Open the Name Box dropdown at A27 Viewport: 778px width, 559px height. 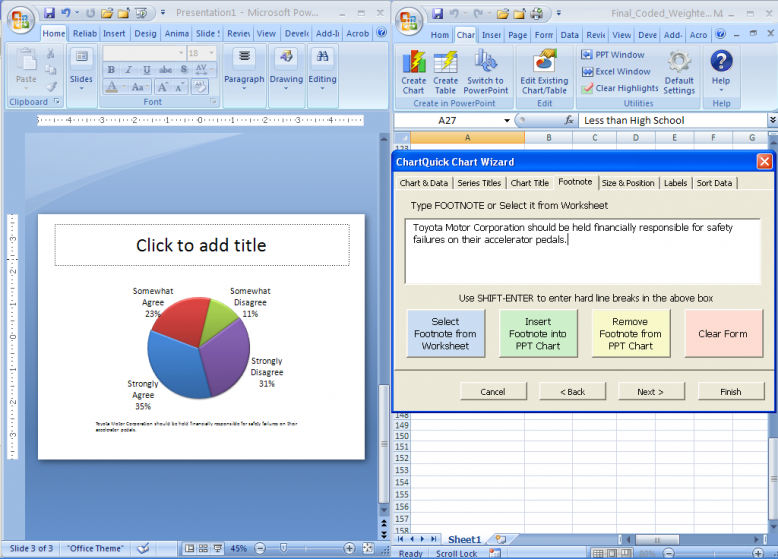click(507, 121)
